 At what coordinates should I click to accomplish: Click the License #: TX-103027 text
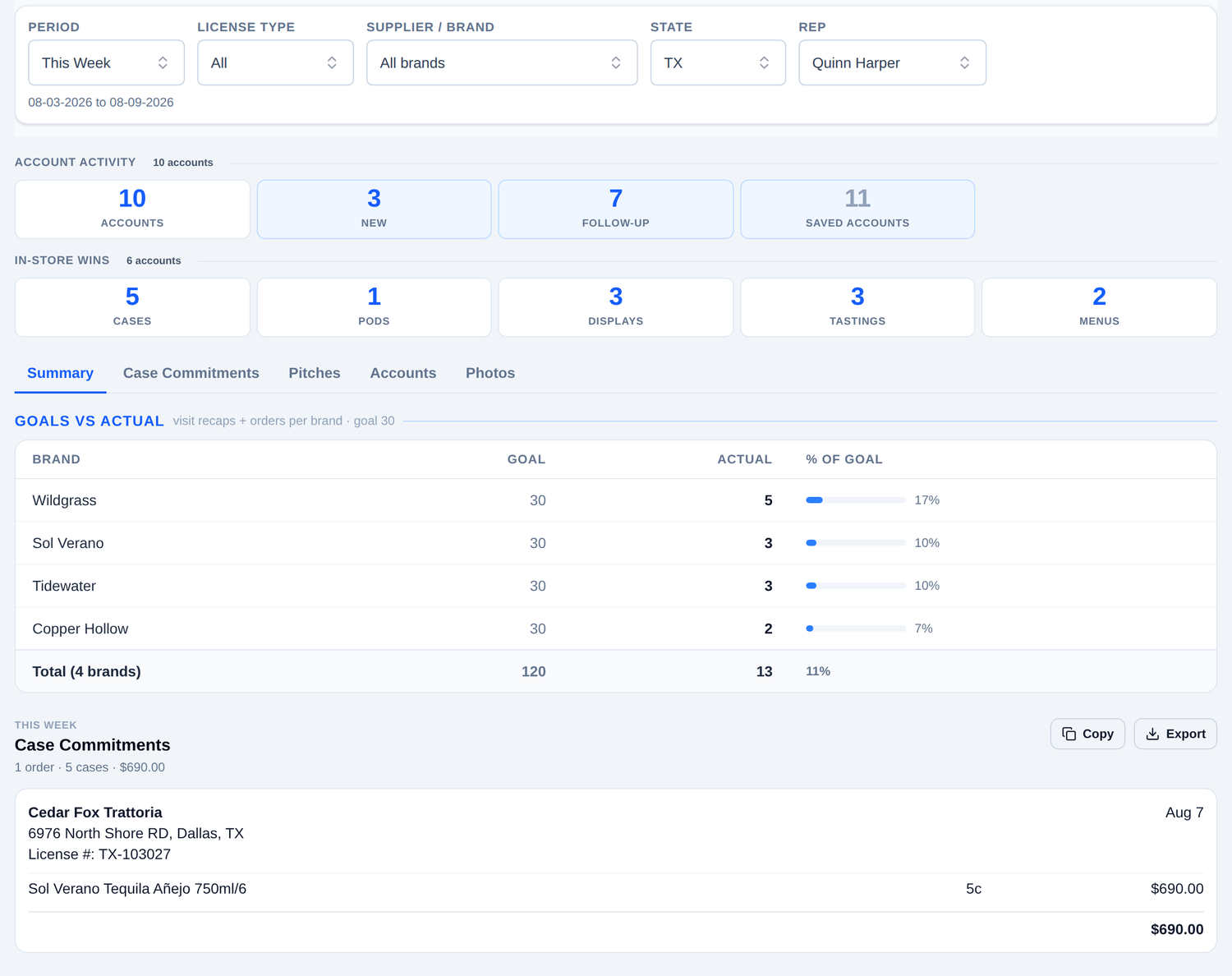tap(99, 854)
